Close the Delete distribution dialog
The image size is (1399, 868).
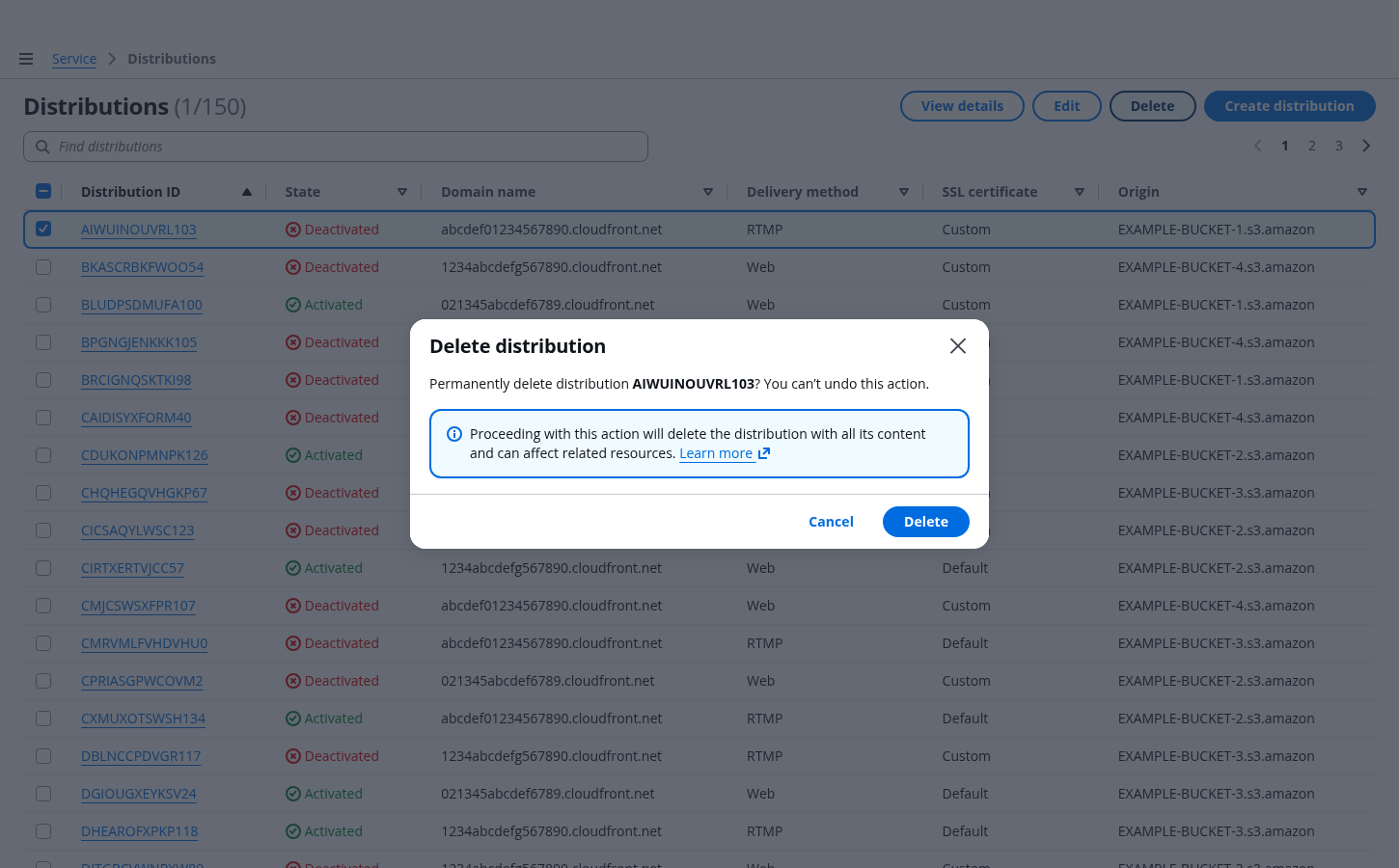(x=958, y=346)
